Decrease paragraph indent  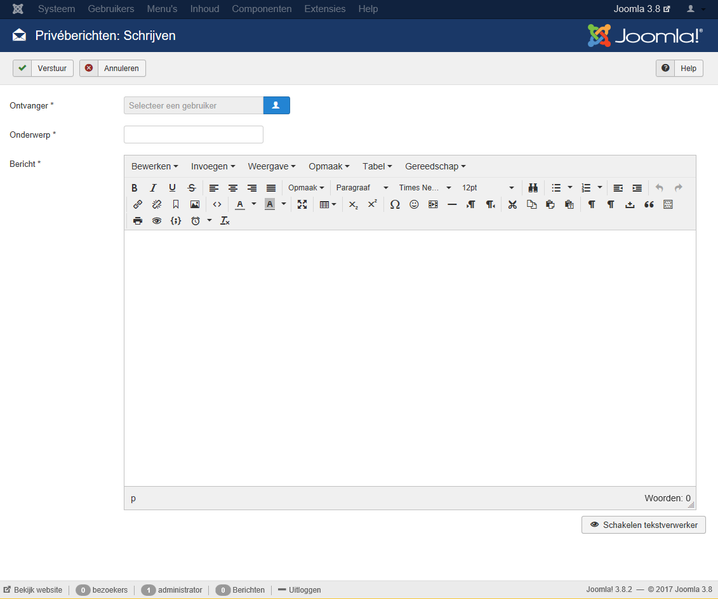tap(618, 188)
